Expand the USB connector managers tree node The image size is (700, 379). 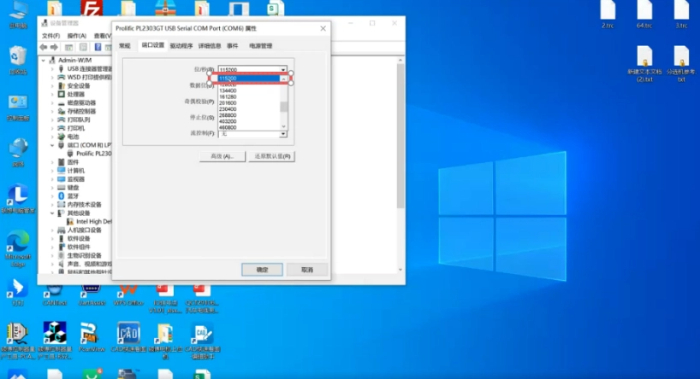52,69
